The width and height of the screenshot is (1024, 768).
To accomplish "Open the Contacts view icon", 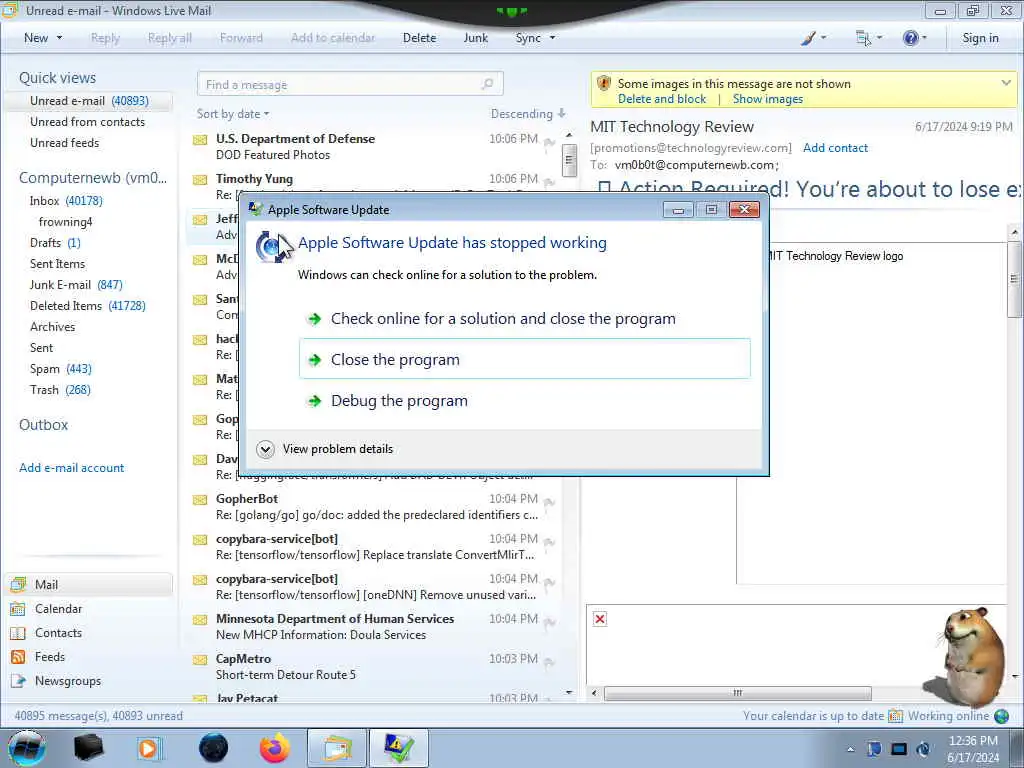I will (18, 633).
